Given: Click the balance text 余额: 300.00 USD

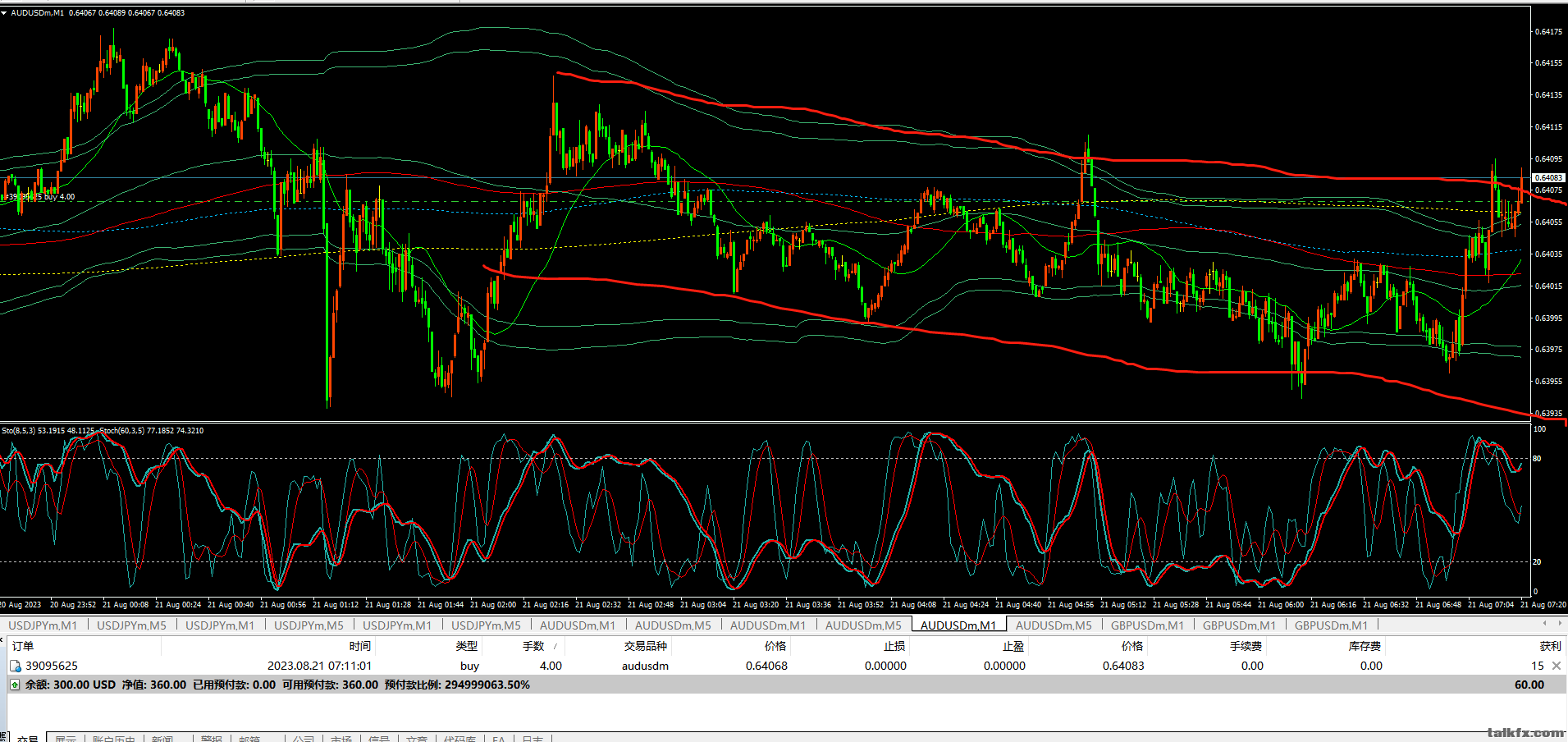Looking at the screenshot, I should (71, 685).
